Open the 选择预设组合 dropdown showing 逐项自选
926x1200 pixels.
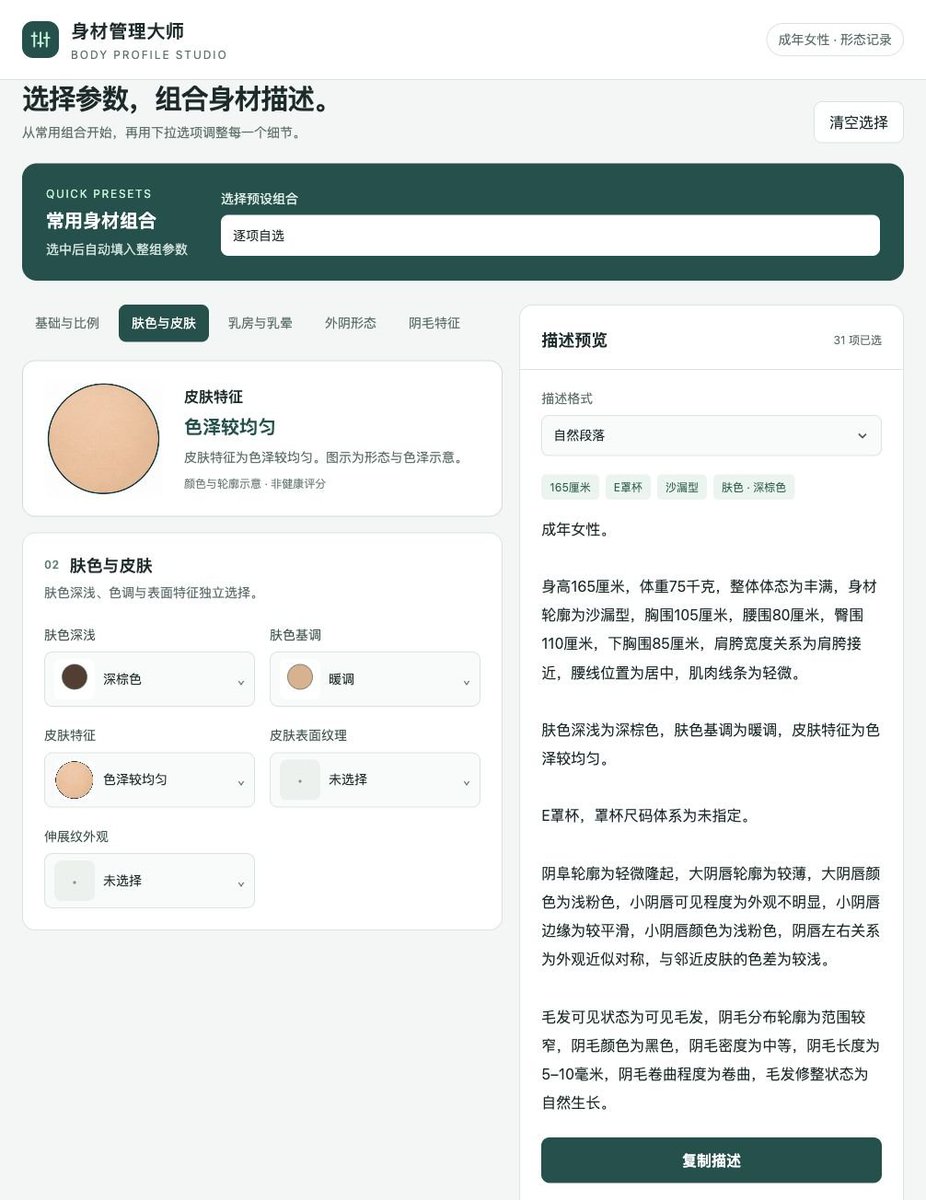click(550, 235)
